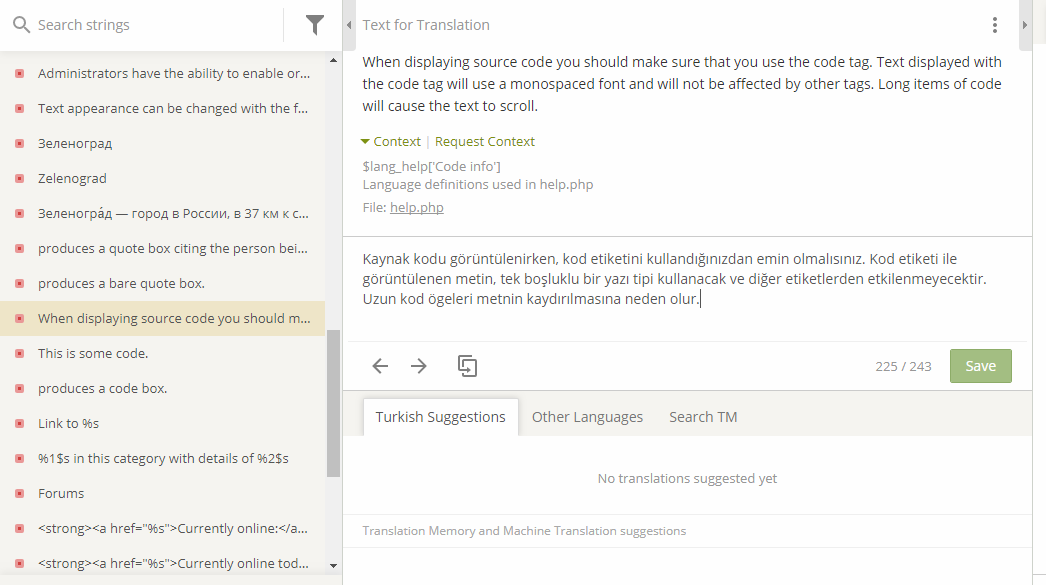1046x585 pixels.
Task: Collapse the Context section
Action: pyautogui.click(x=391, y=141)
